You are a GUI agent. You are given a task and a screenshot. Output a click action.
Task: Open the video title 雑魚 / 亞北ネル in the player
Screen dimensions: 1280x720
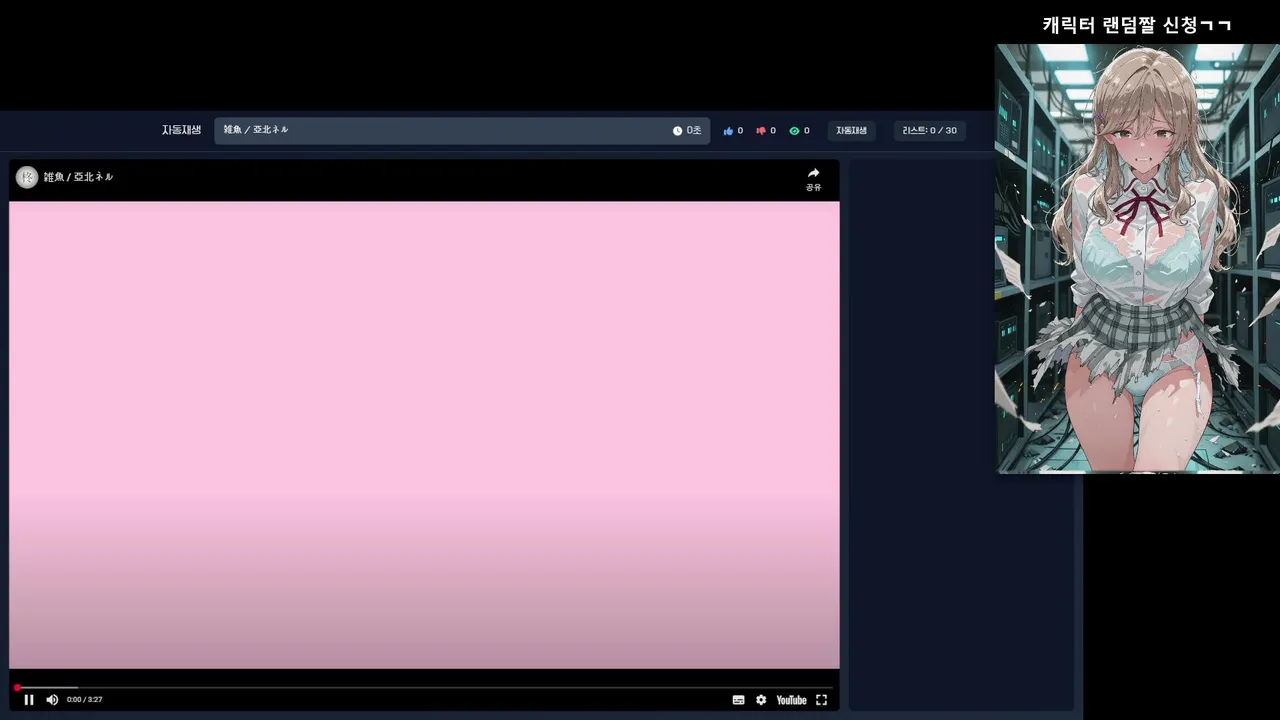(x=78, y=177)
